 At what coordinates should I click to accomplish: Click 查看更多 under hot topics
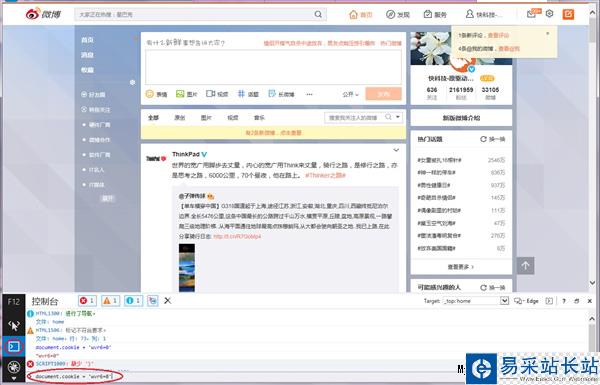[461, 266]
